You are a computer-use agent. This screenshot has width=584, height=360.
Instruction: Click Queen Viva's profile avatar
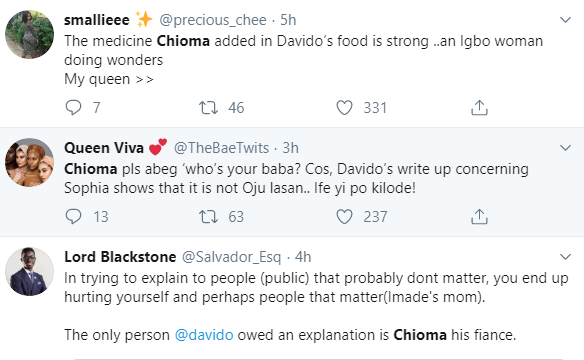click(x=29, y=162)
